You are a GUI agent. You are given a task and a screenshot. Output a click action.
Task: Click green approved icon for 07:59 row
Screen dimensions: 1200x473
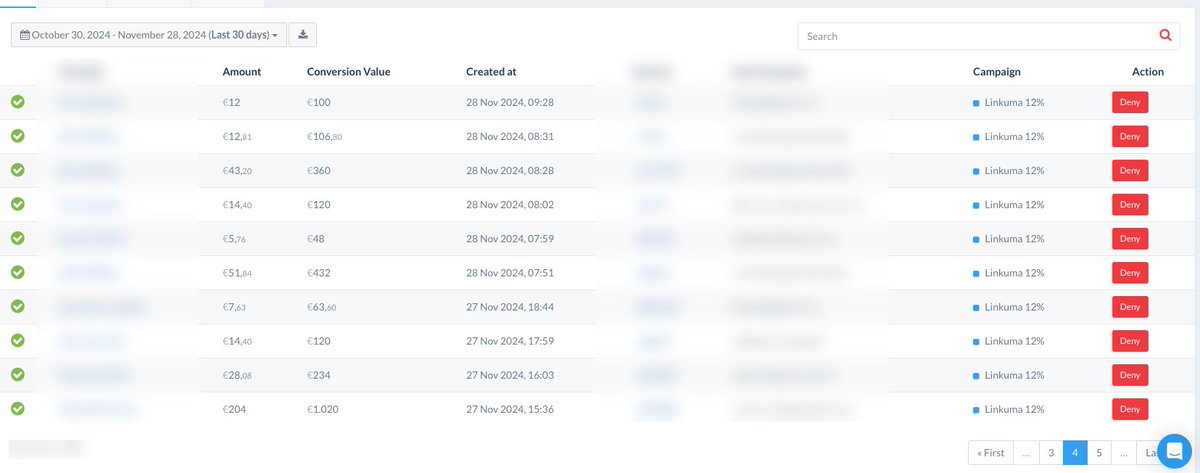[18, 238]
